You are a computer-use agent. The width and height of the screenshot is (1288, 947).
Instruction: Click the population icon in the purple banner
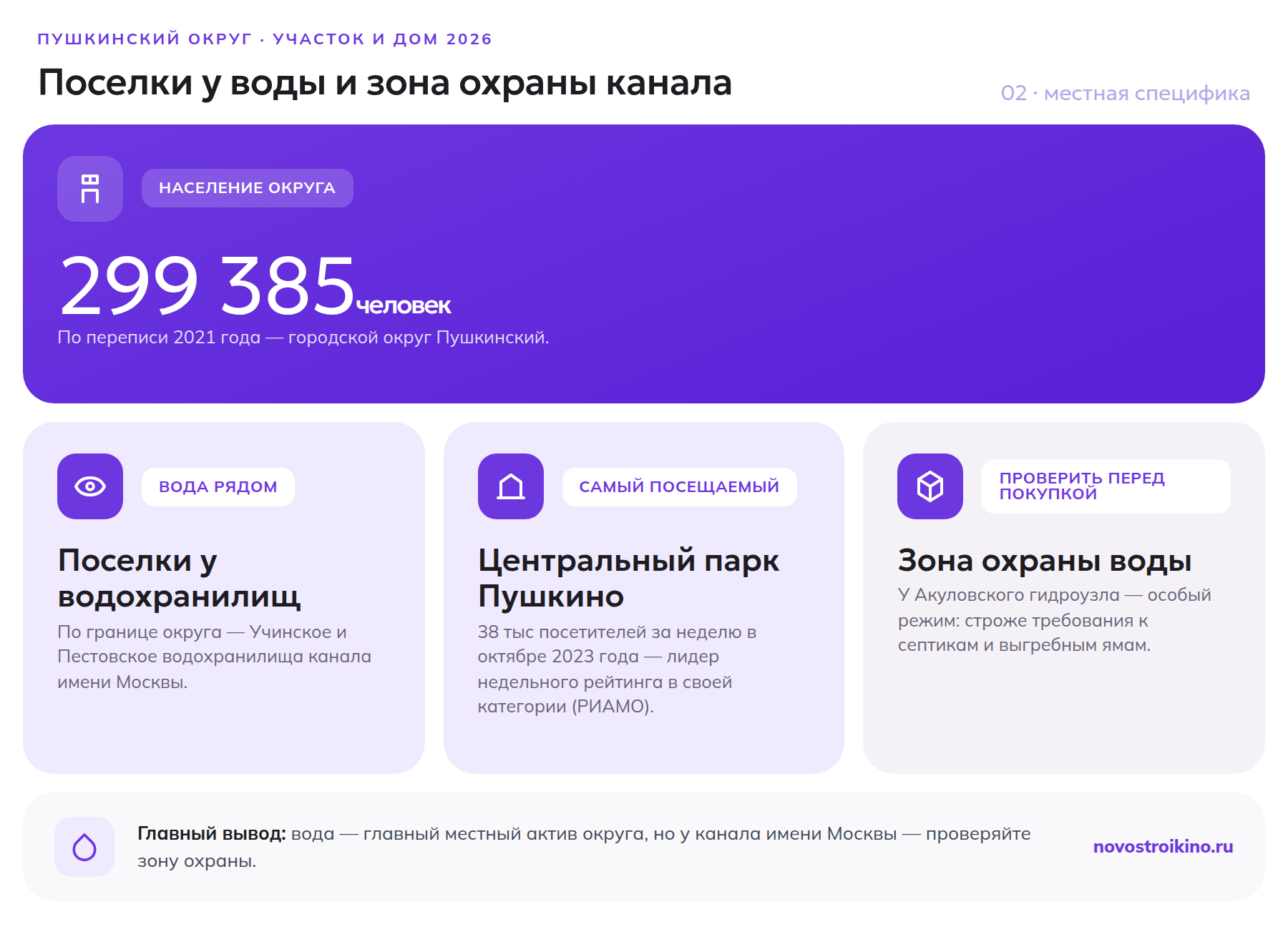click(x=90, y=189)
